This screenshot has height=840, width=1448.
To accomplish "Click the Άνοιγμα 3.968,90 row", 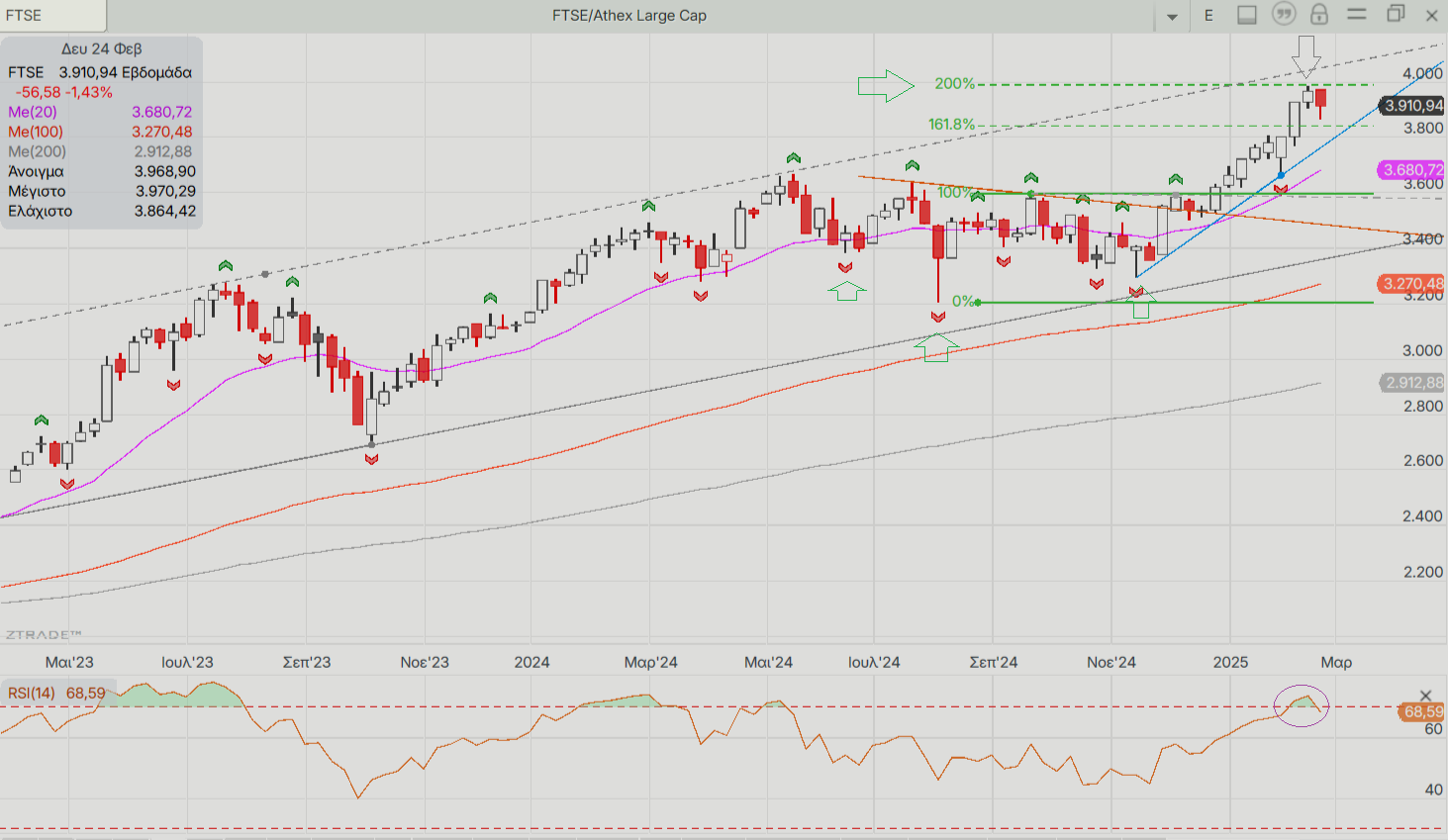I will pyautogui.click(x=102, y=171).
